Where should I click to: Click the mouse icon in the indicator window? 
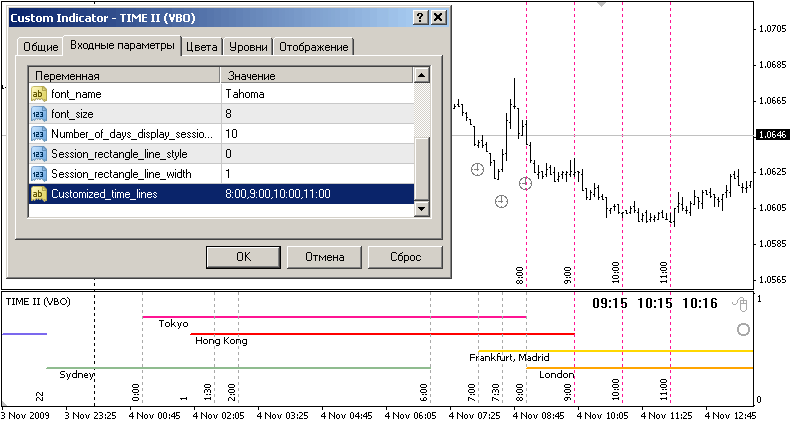740,304
